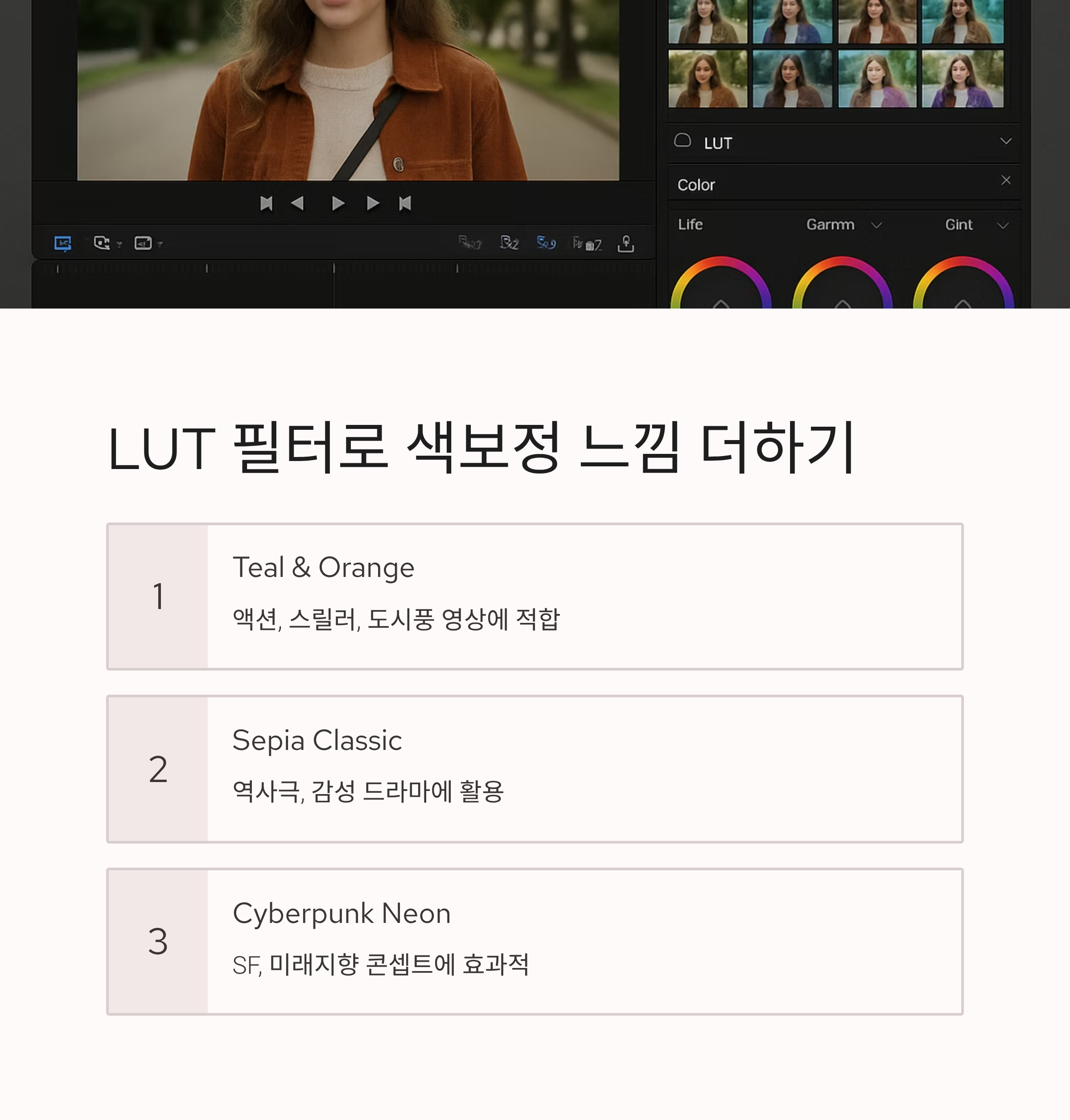Open the Garmm dropdown arrow
Screen dimensions: 1070x1120
click(877, 225)
